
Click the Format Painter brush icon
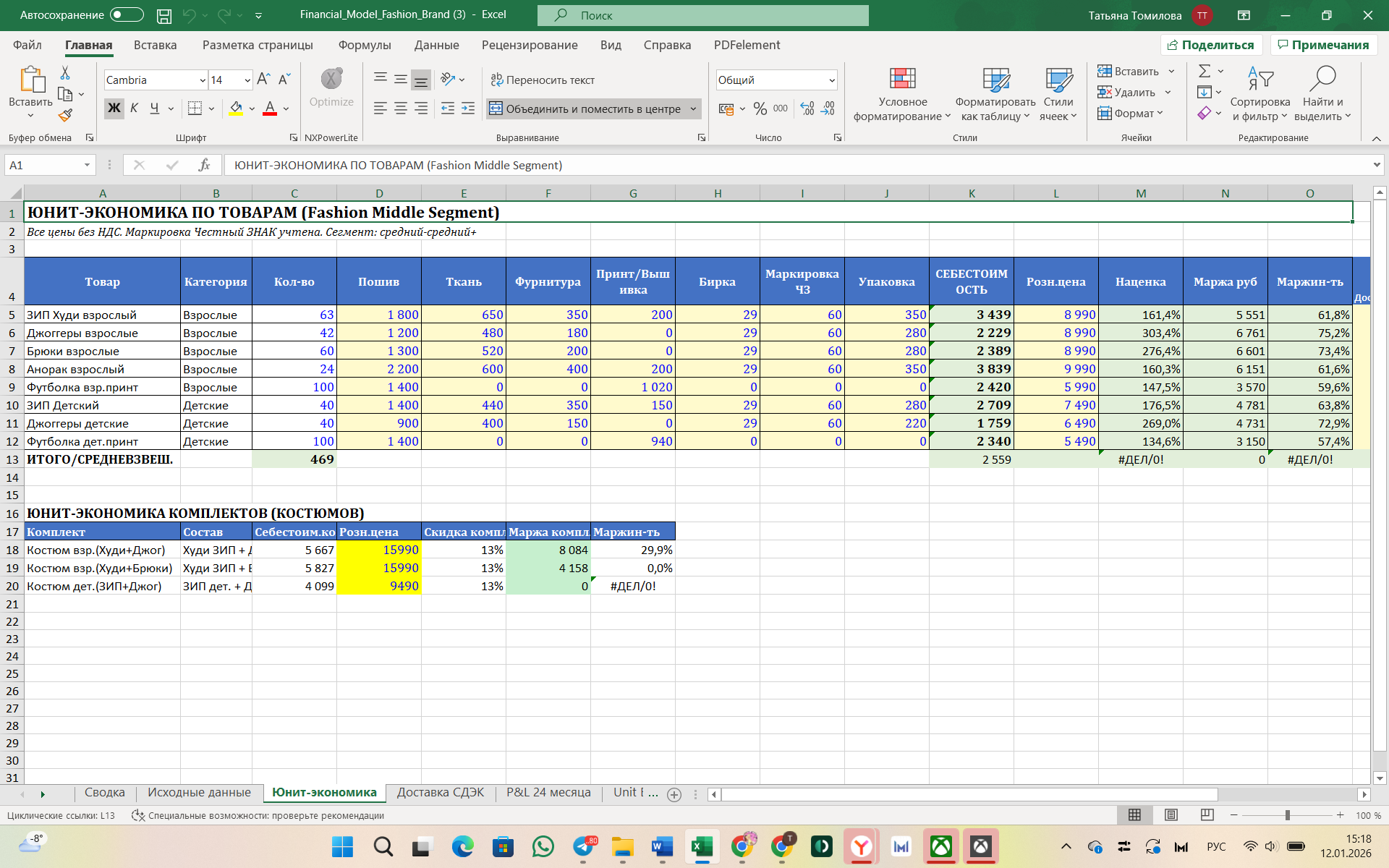coord(66,115)
